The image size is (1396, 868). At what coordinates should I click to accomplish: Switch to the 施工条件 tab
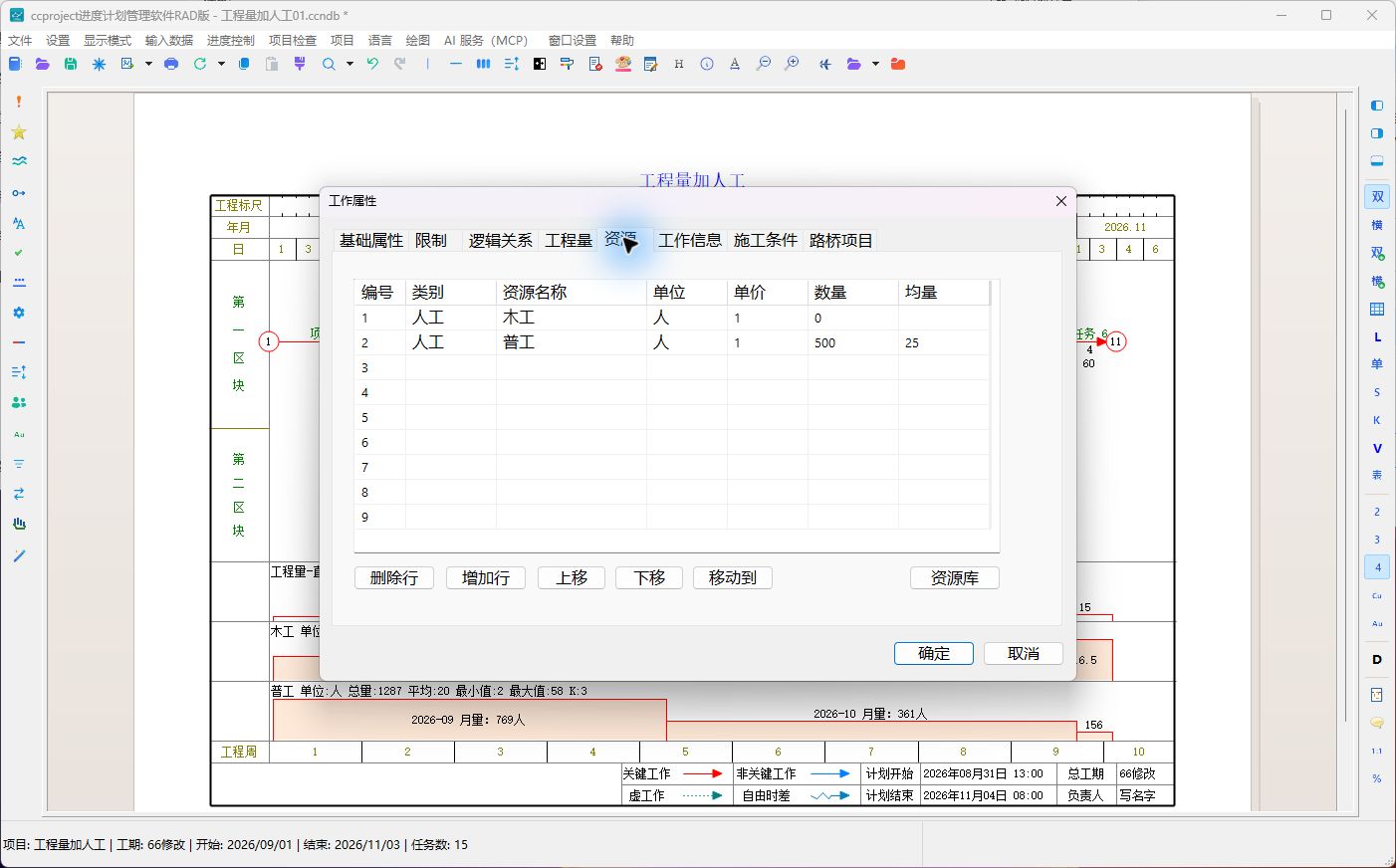coord(766,240)
